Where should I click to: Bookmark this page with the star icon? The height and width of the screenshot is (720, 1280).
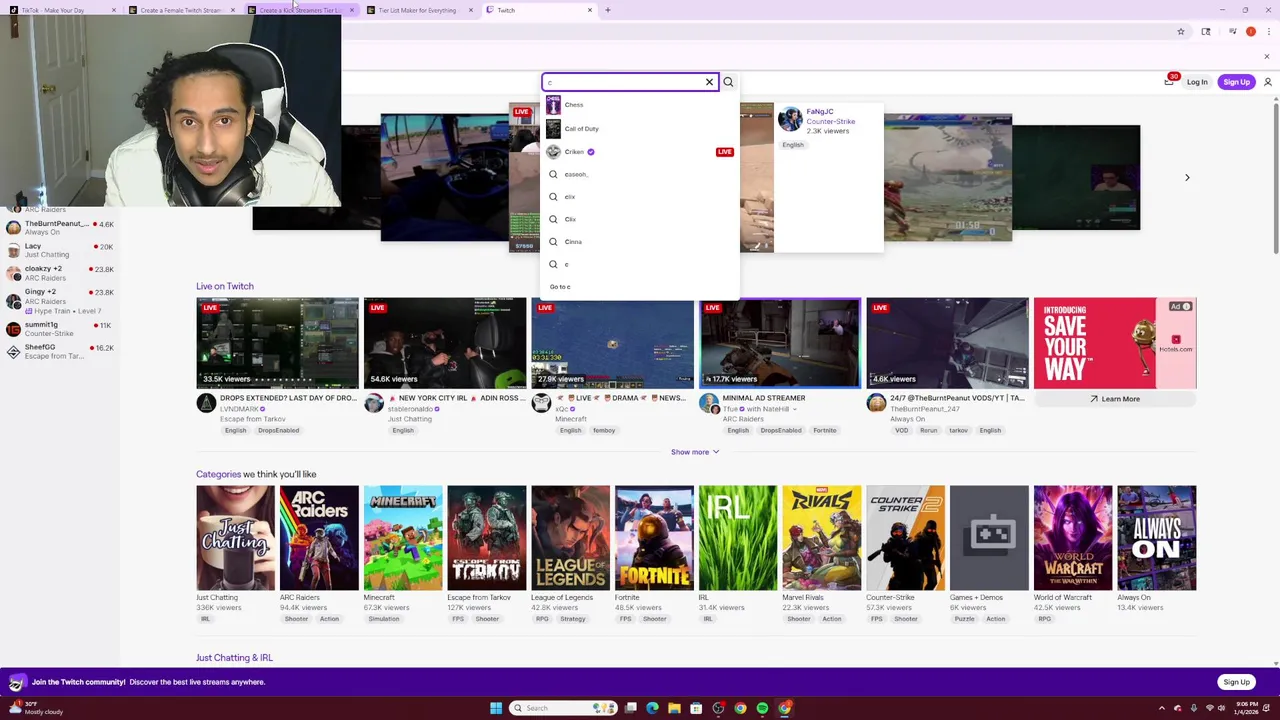click(x=1181, y=32)
